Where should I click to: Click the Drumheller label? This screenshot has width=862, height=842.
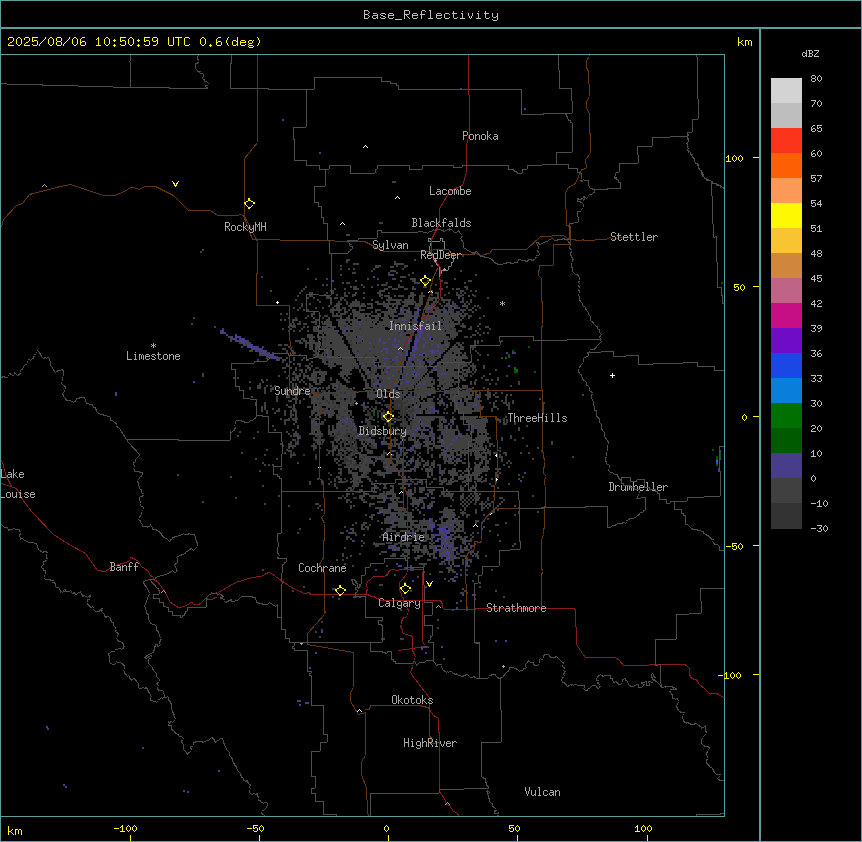coord(638,487)
